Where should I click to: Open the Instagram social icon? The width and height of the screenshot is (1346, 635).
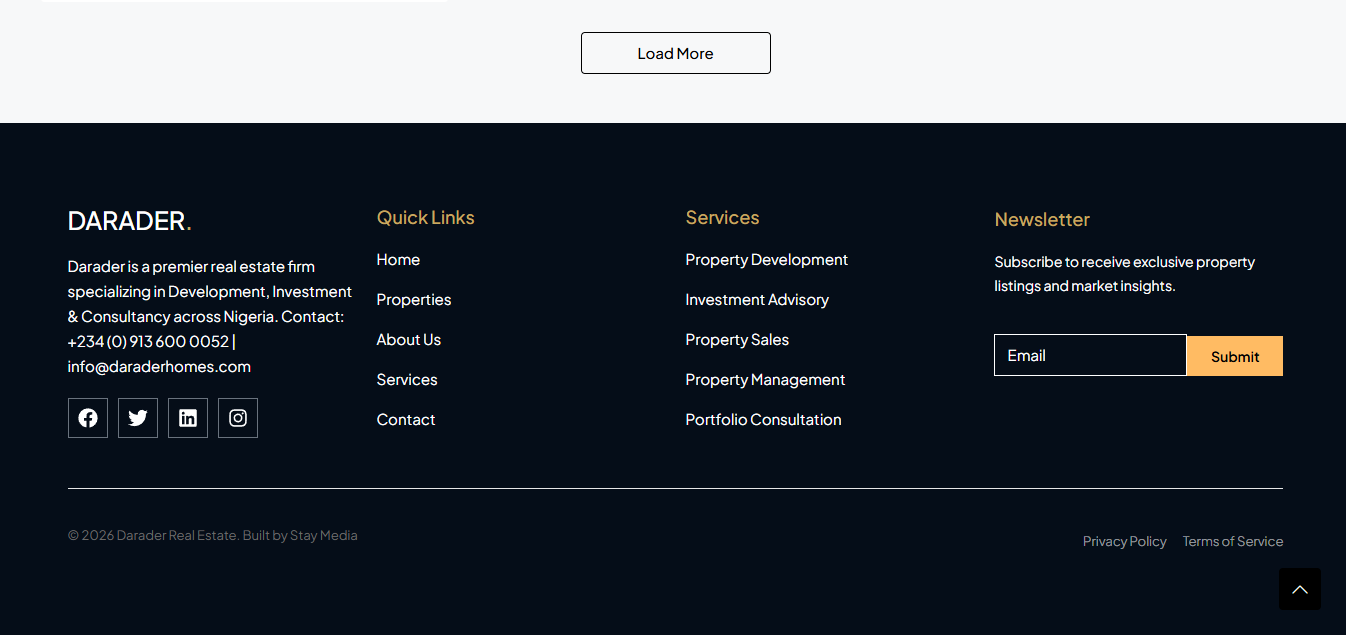tap(238, 418)
